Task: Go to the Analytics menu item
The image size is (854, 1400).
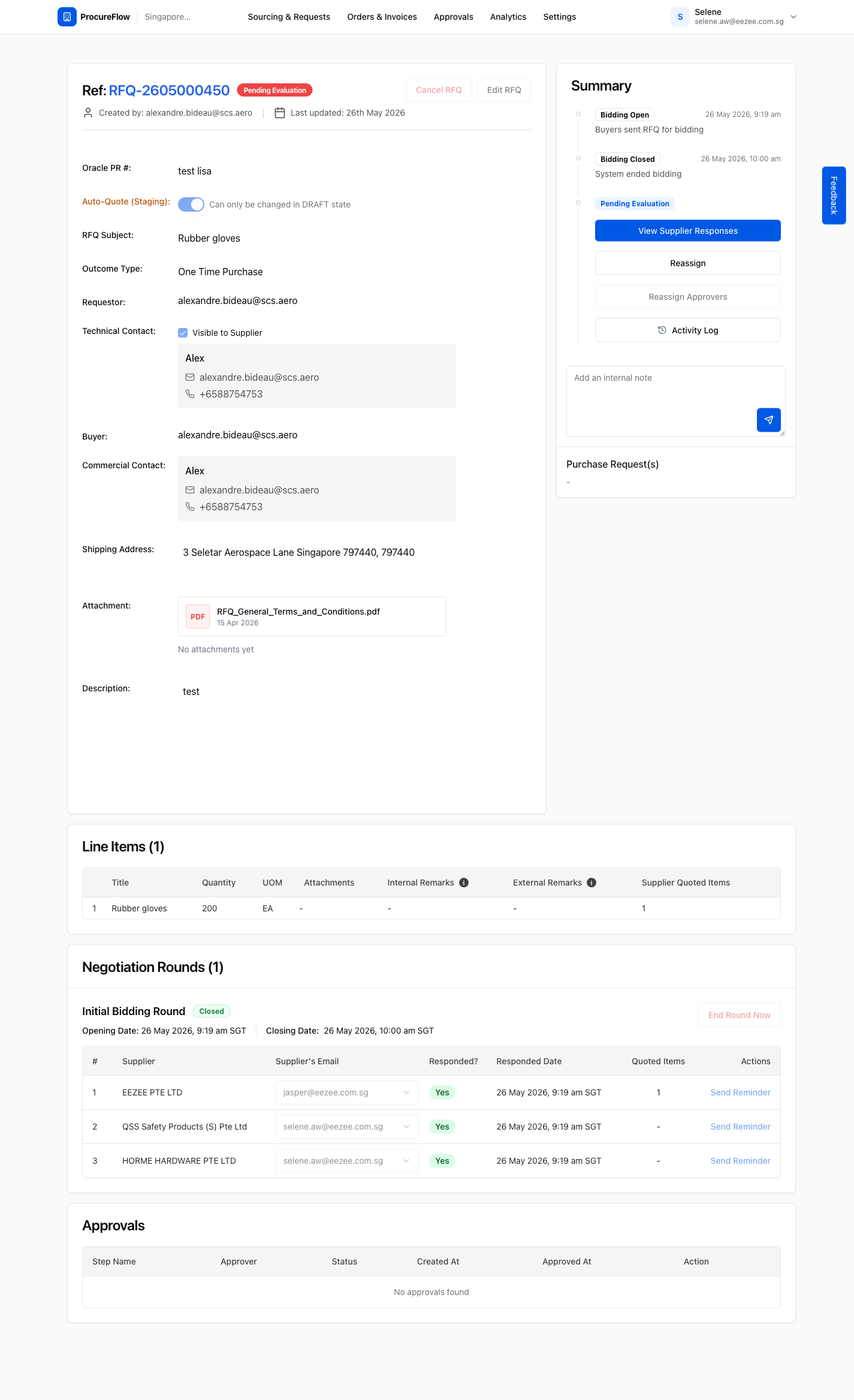Action: point(508,17)
